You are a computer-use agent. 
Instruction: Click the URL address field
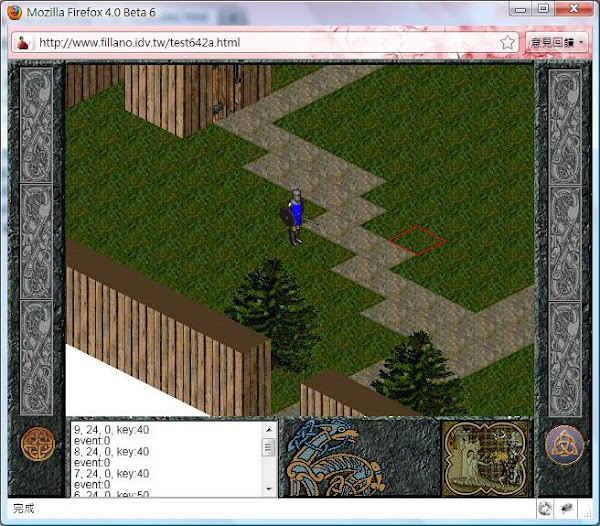coord(266,42)
